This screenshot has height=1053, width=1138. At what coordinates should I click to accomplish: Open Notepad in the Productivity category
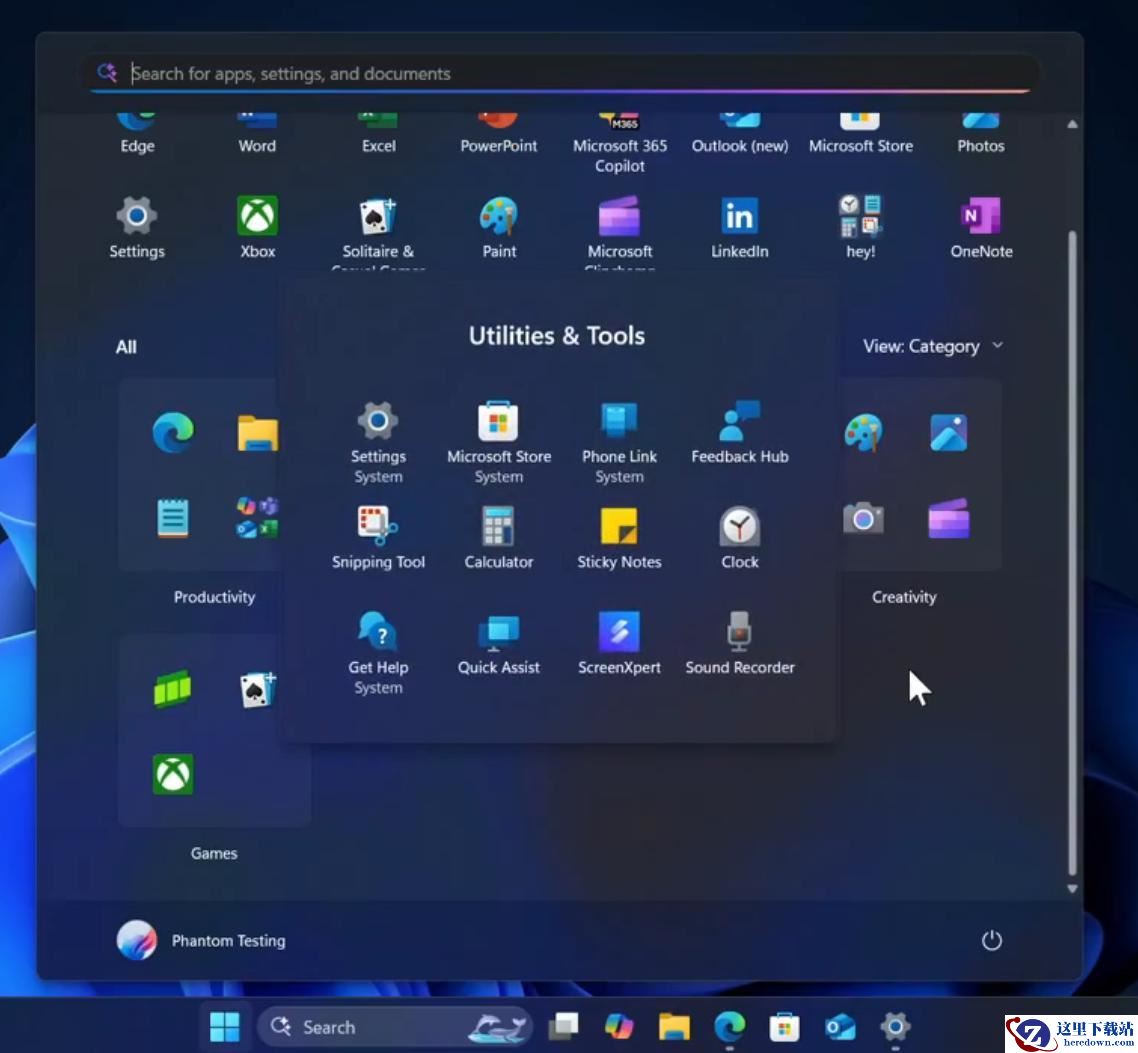pyautogui.click(x=173, y=518)
